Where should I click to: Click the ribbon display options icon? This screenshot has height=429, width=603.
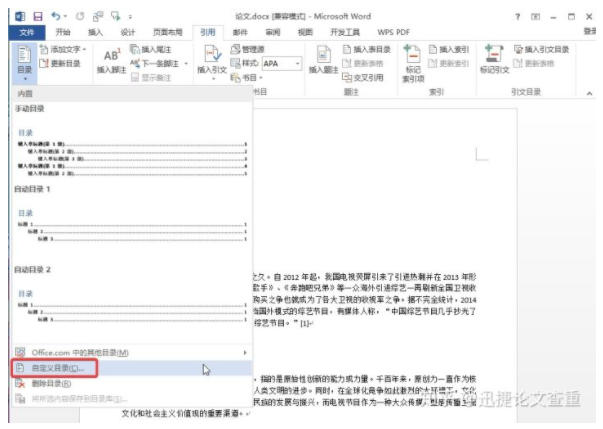point(535,17)
